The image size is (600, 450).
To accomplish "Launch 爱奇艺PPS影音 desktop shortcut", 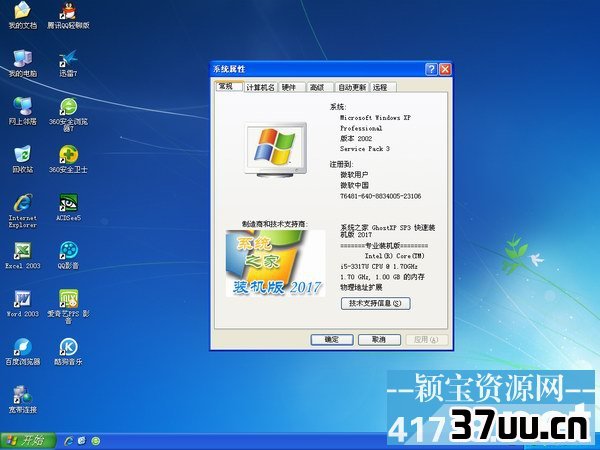I will [68, 307].
